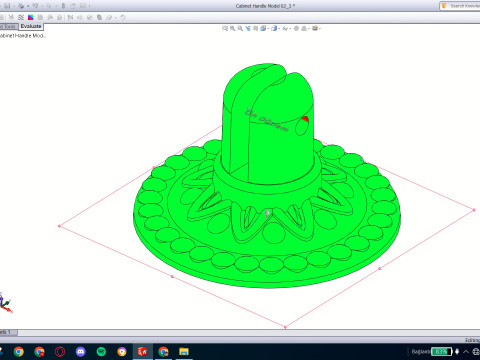Select Cabinet Handle Mod... in the feature tree

point(23,36)
